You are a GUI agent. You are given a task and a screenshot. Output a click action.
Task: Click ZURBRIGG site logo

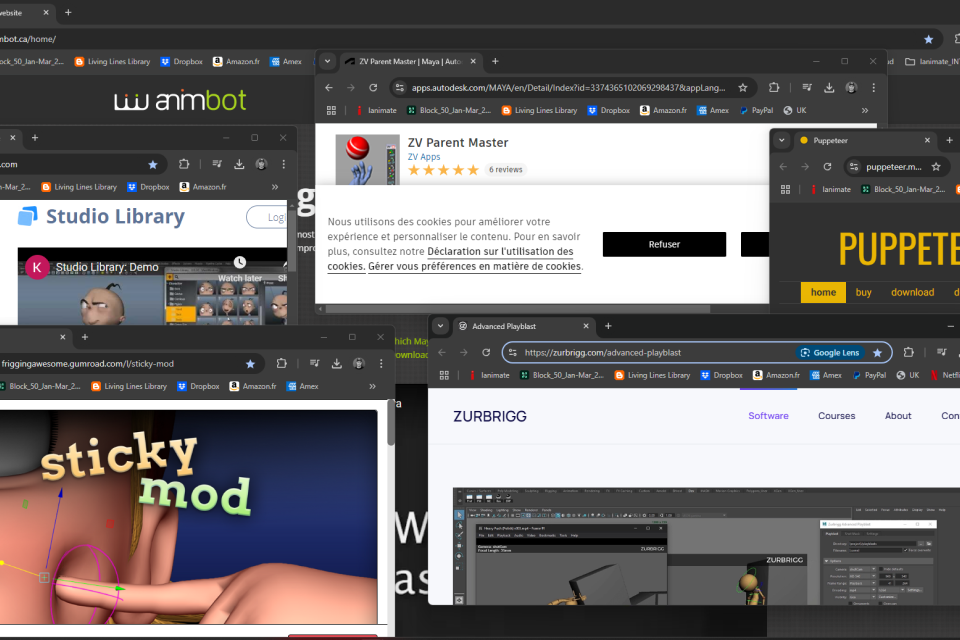490,416
